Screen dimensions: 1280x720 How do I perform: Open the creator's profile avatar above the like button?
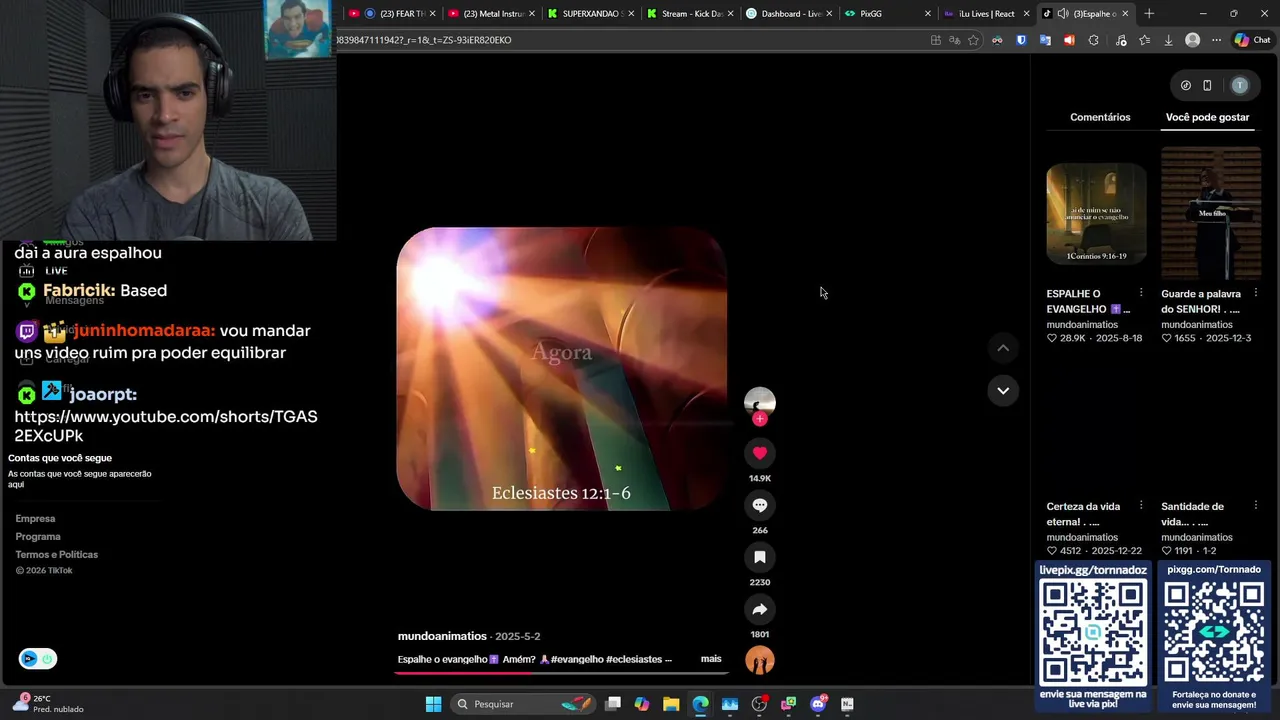click(x=760, y=401)
